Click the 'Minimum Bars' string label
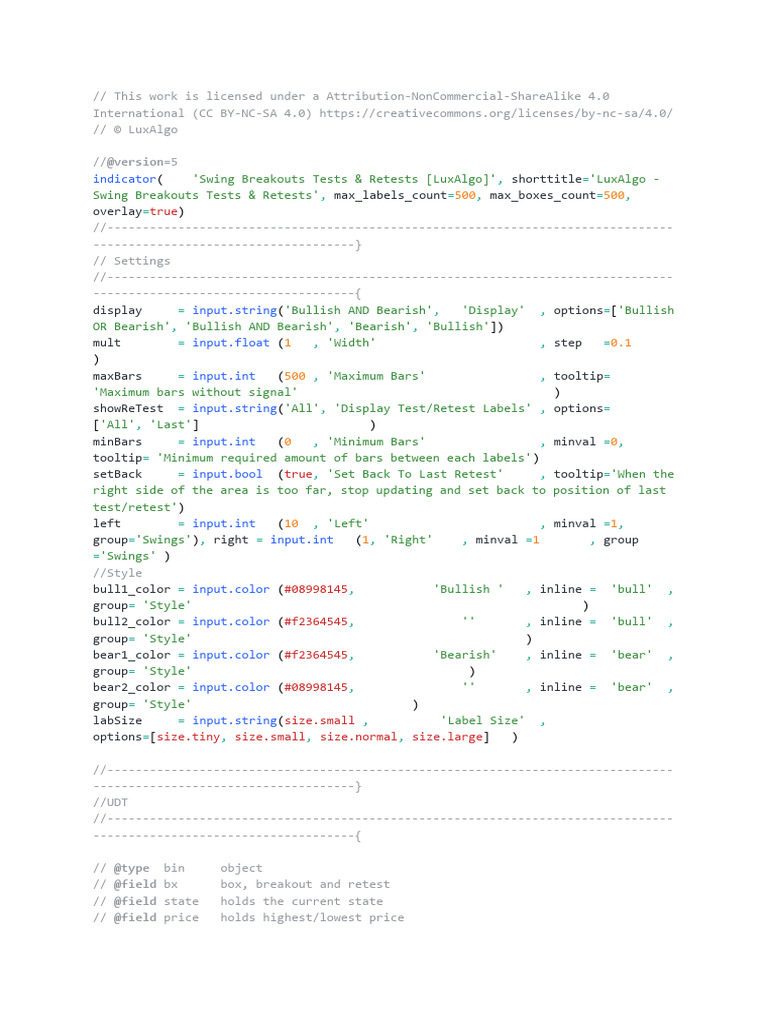768x1024 pixels. coord(376,441)
